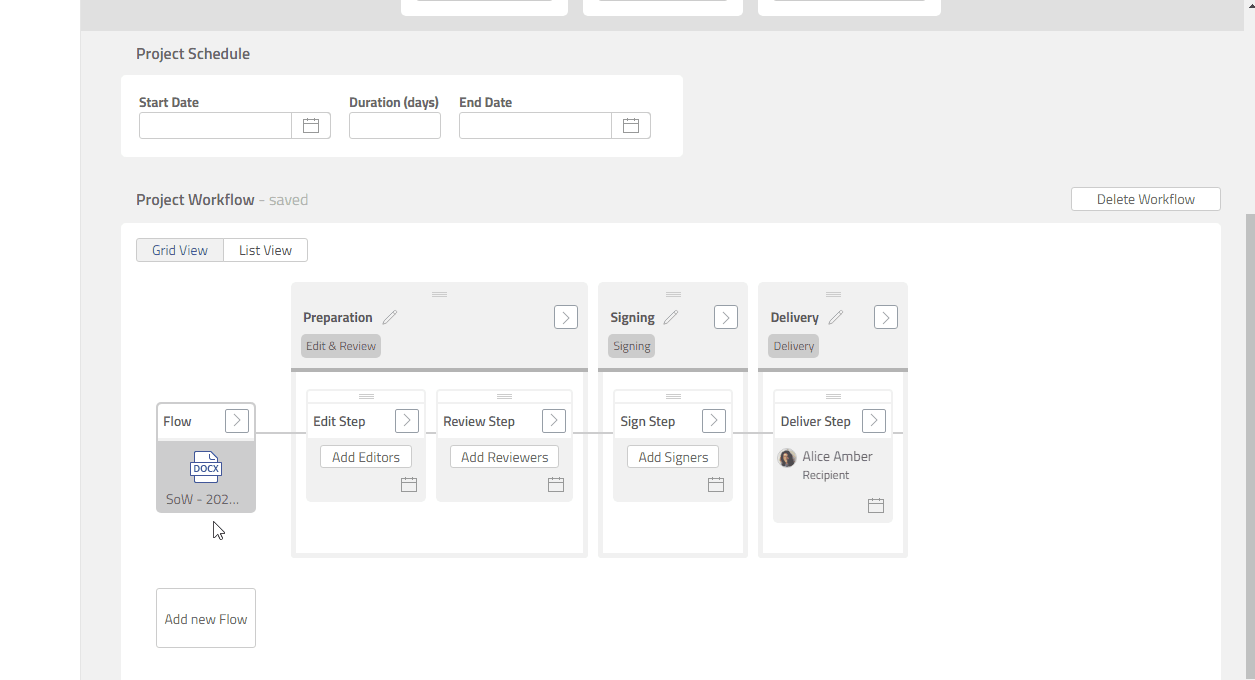The width and height of the screenshot is (1255, 680).
Task: Open the calendar icon on Sign Step
Action: 716,484
